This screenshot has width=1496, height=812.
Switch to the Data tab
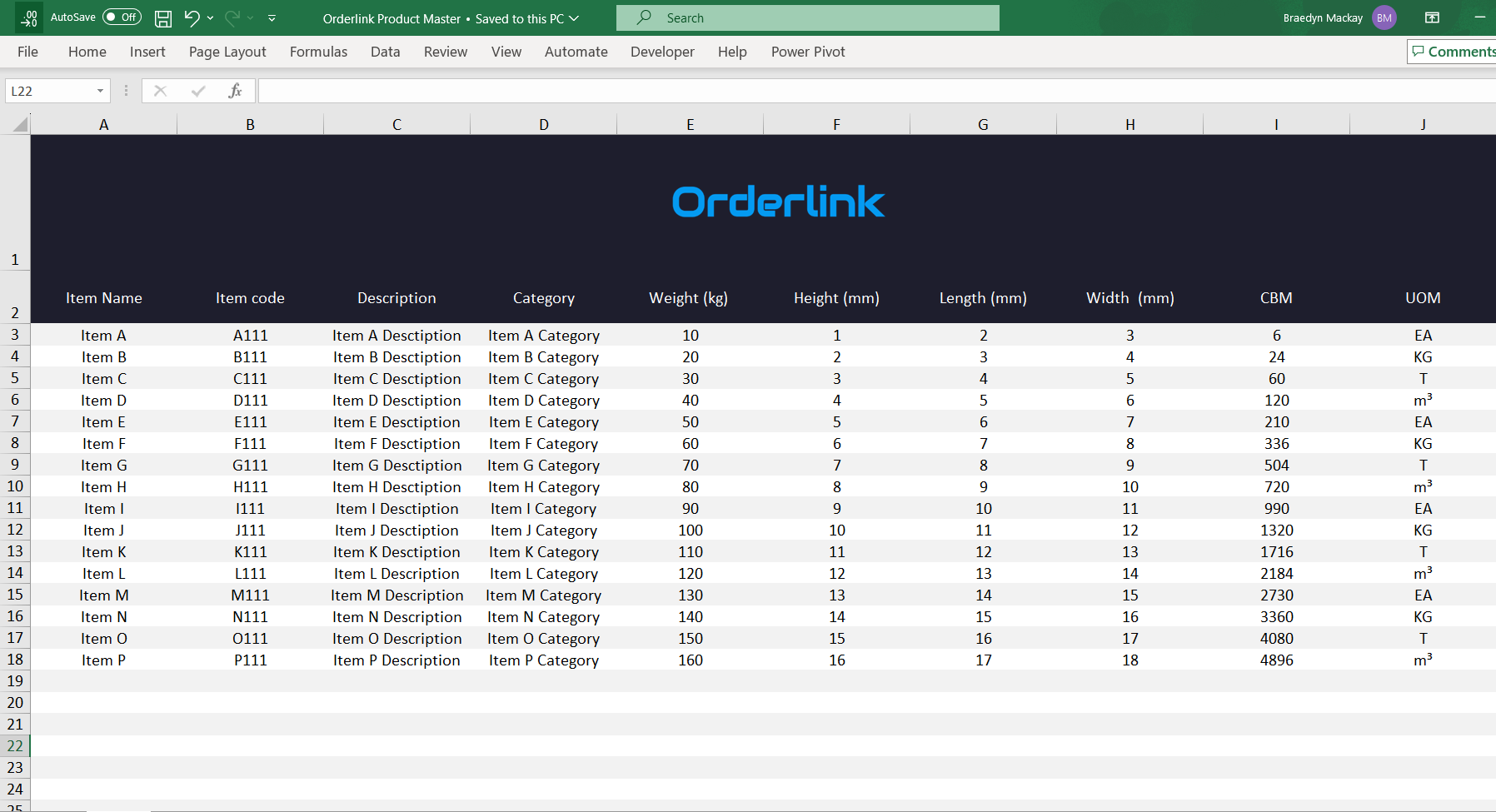(x=385, y=52)
